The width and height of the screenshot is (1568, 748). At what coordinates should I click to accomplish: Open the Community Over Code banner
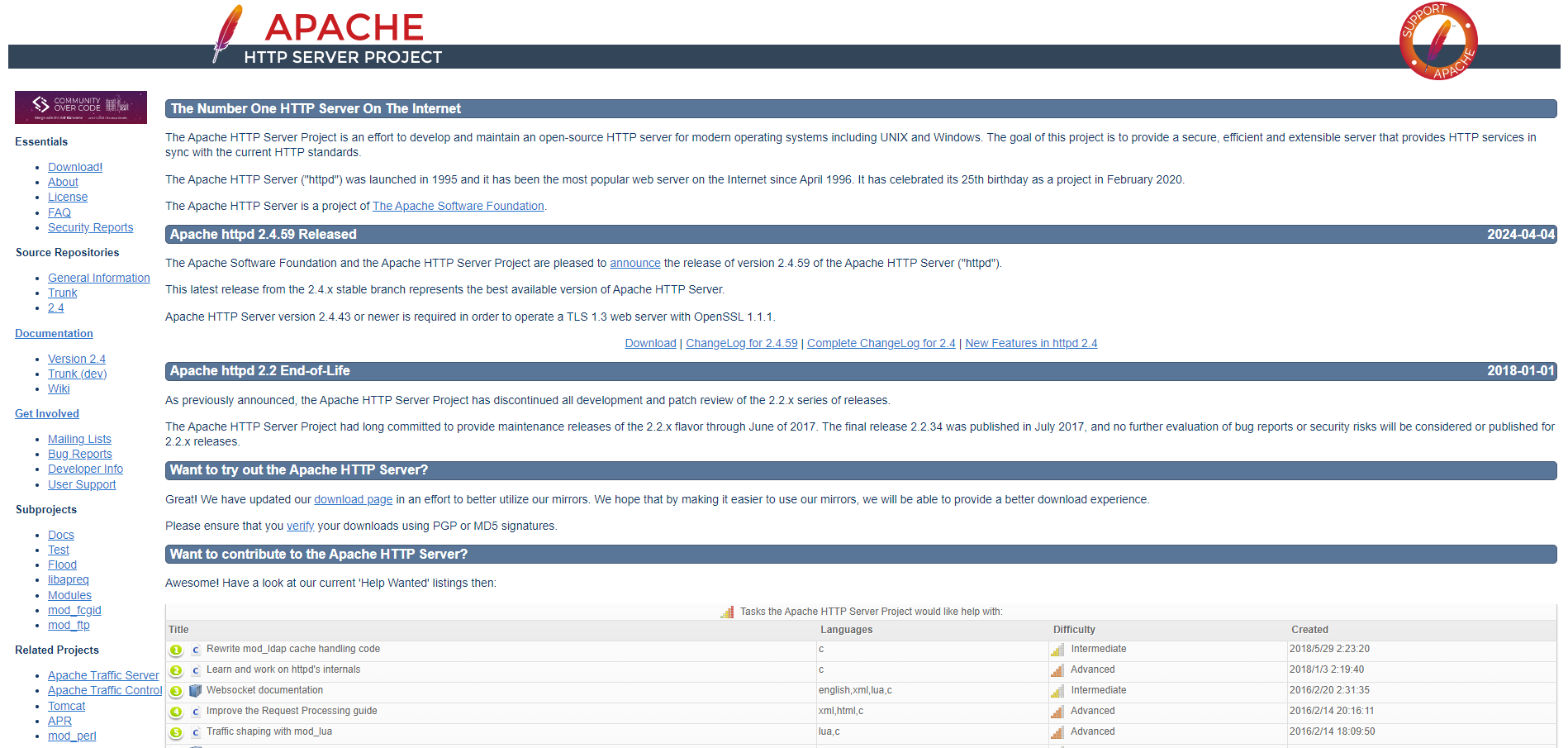(80, 107)
